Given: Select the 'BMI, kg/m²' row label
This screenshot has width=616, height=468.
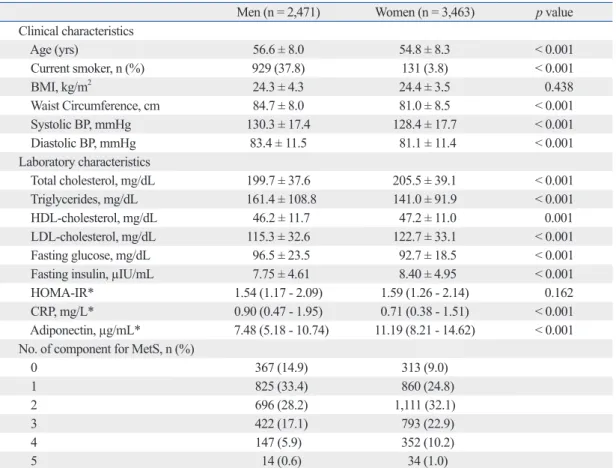Looking at the screenshot, I should coord(61,86).
